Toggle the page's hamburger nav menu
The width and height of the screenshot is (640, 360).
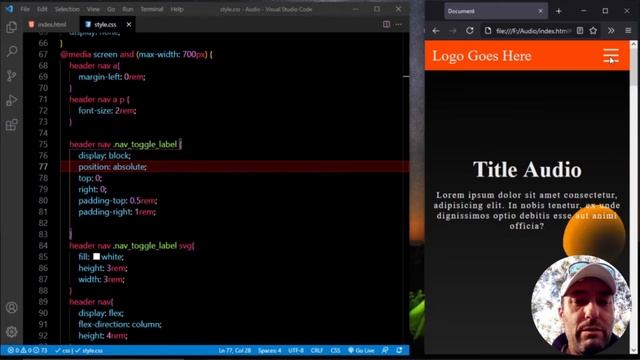611,55
